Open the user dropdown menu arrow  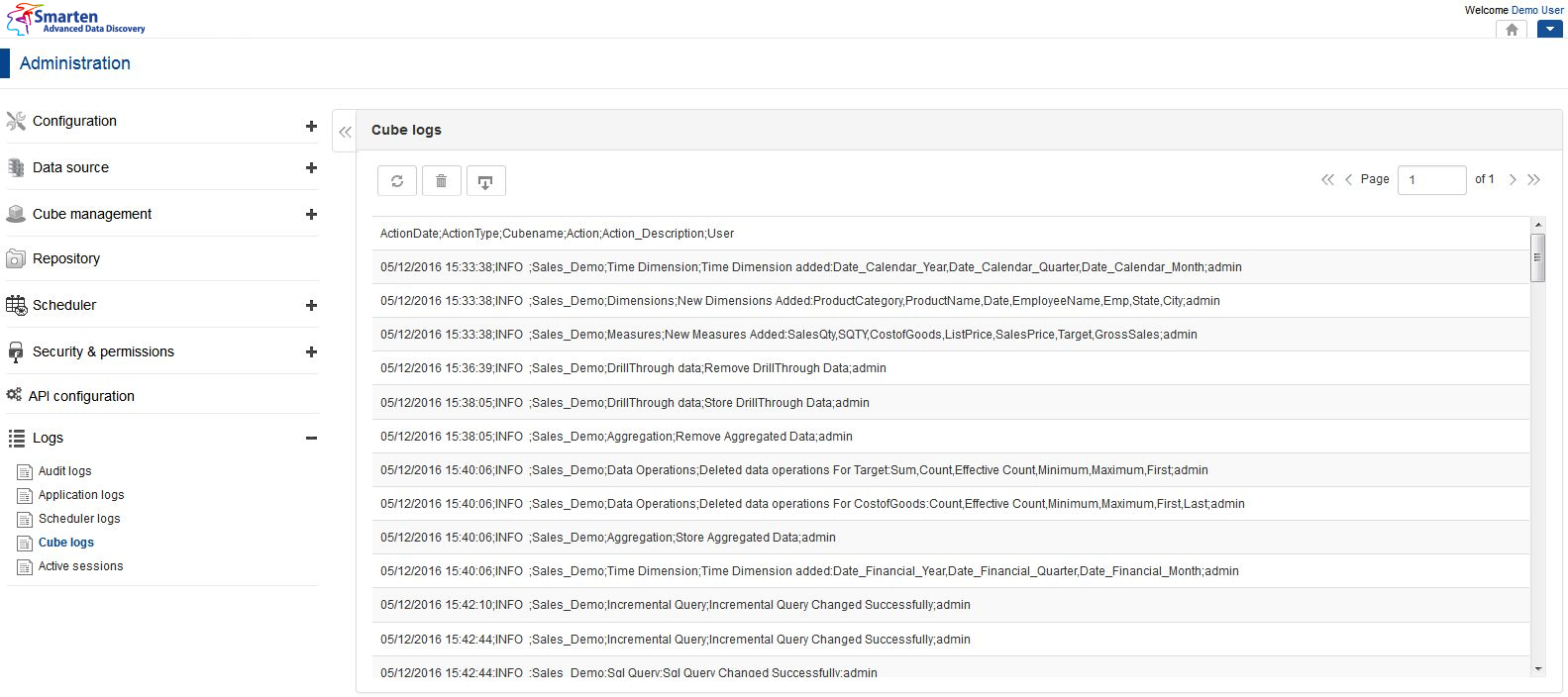pos(1550,30)
